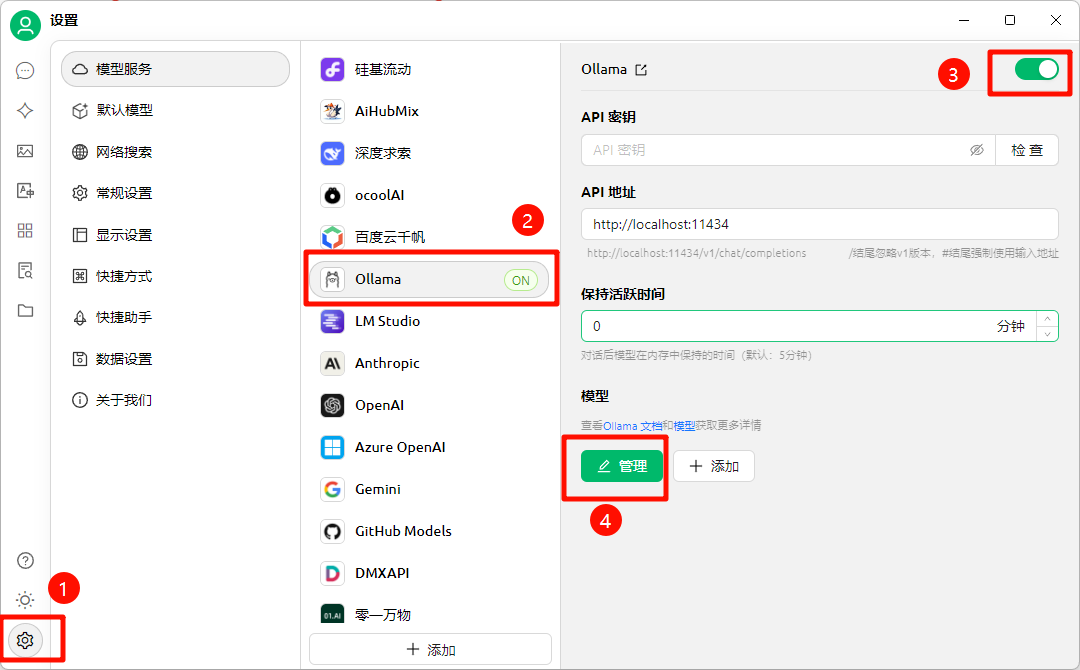This screenshot has width=1080, height=670.
Task: Open the agents sparkle icon in sidebar
Action: (x=25, y=111)
